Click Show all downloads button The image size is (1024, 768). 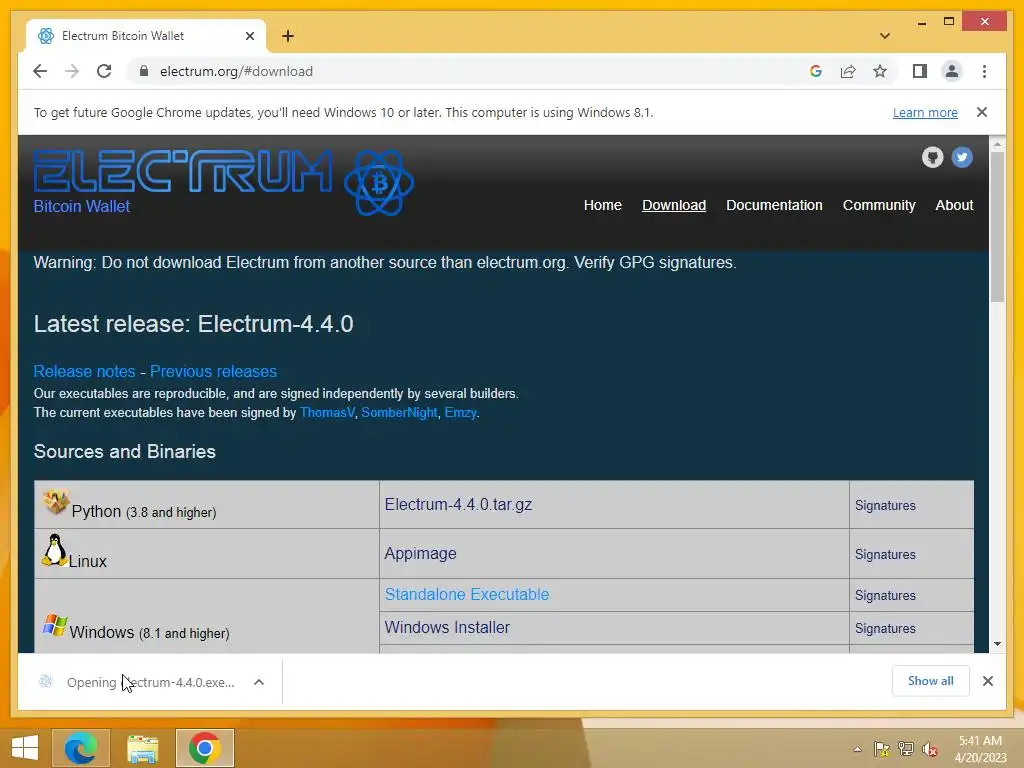click(x=930, y=680)
